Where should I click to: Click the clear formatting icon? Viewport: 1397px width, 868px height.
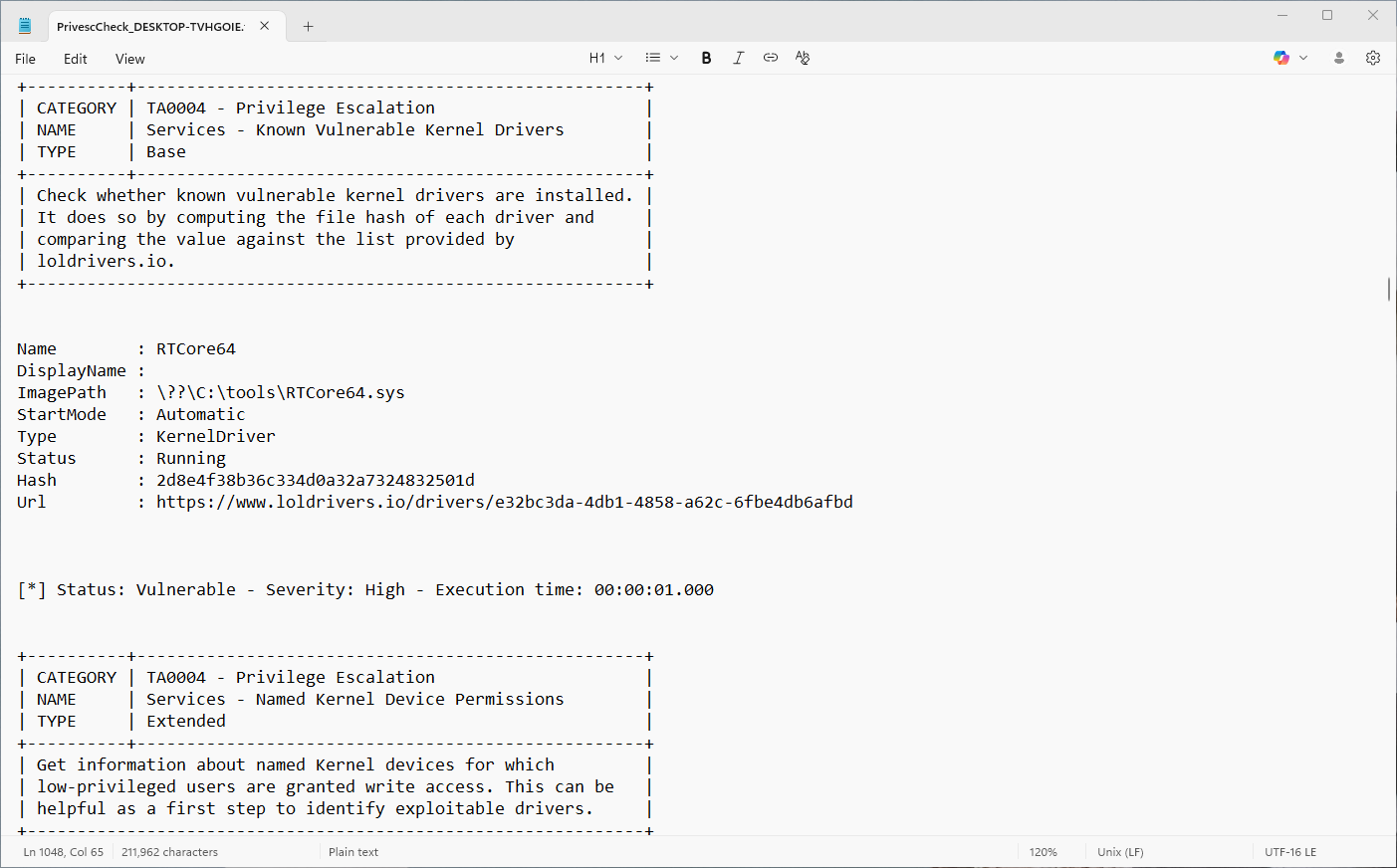802,58
